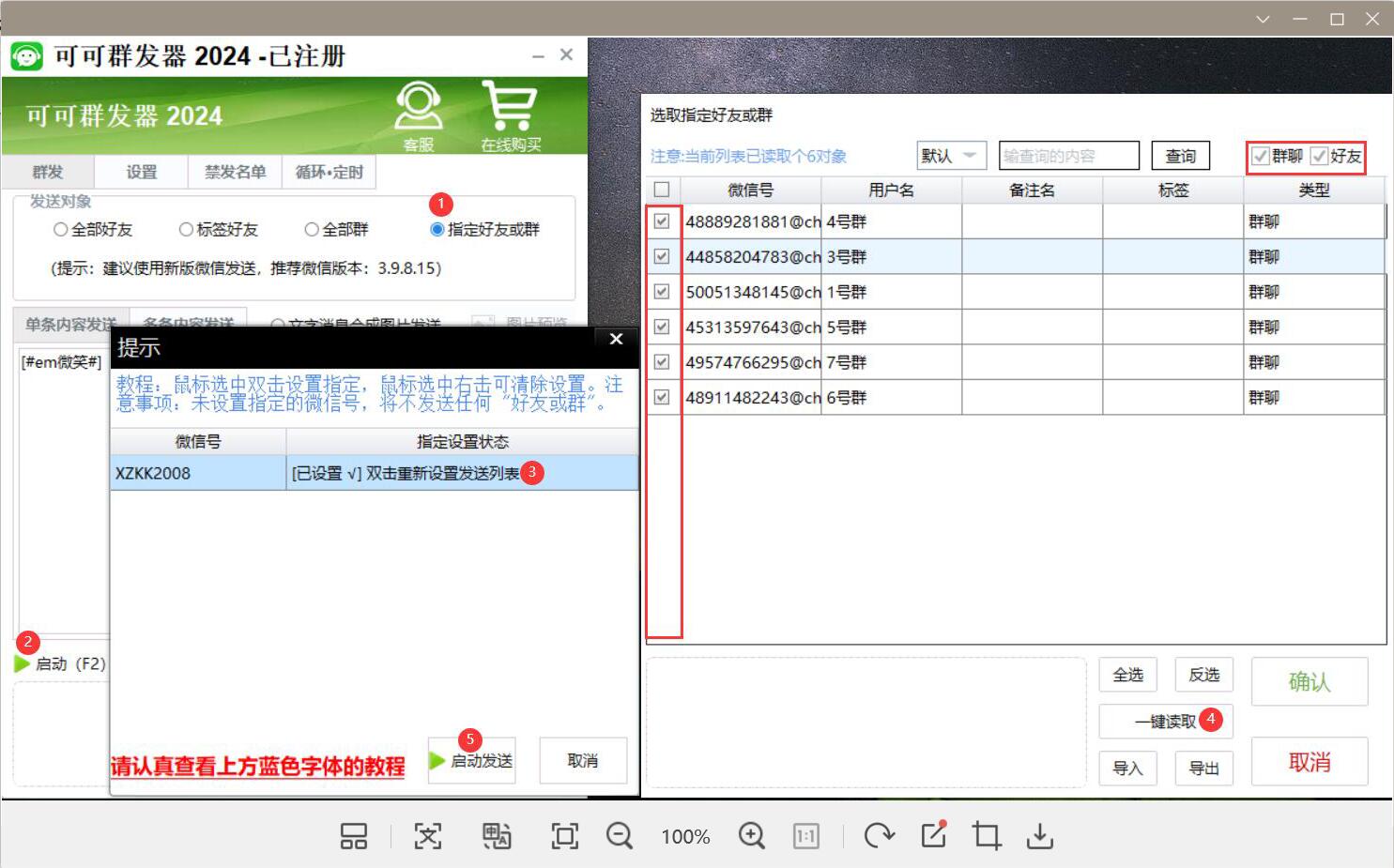Toggle the select-all checkbox in the table header
The height and width of the screenshot is (868, 1394).
click(662, 190)
